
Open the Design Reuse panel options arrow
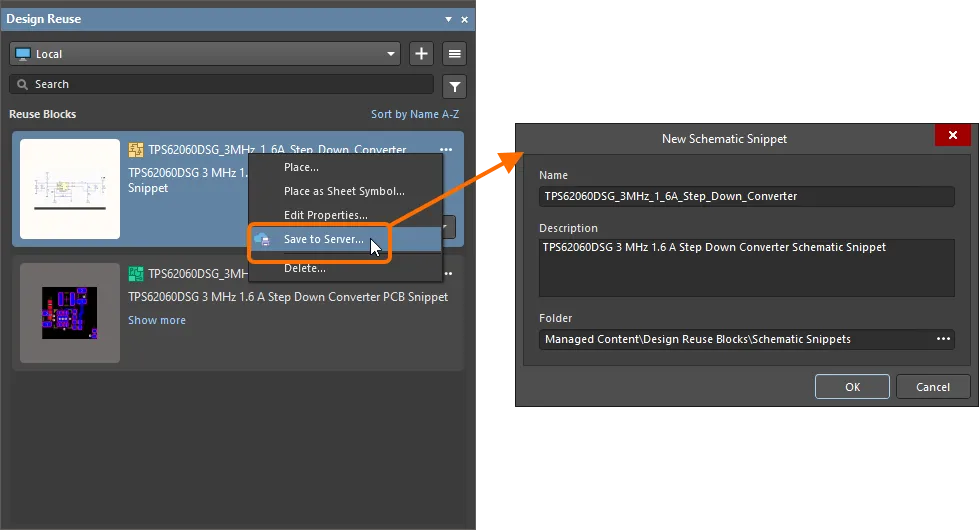click(448, 19)
